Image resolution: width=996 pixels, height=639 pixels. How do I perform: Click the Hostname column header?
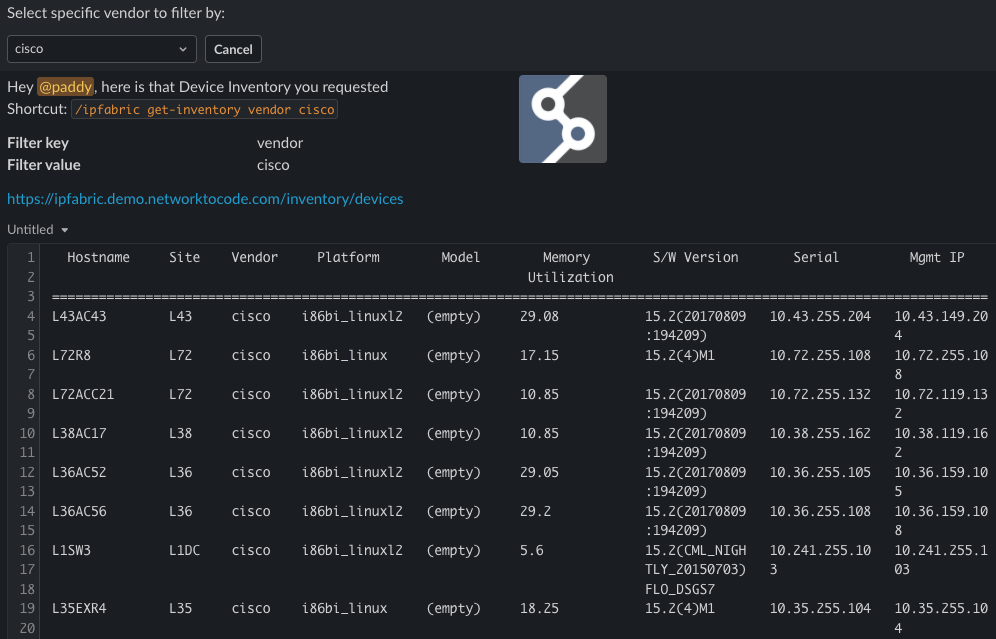point(98,257)
